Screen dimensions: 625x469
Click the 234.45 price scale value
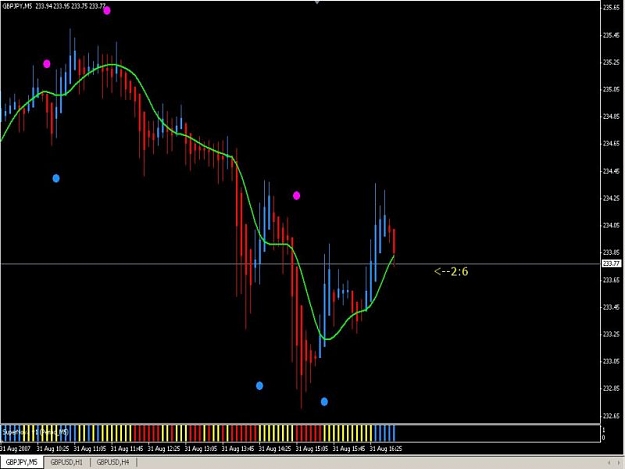click(x=611, y=171)
